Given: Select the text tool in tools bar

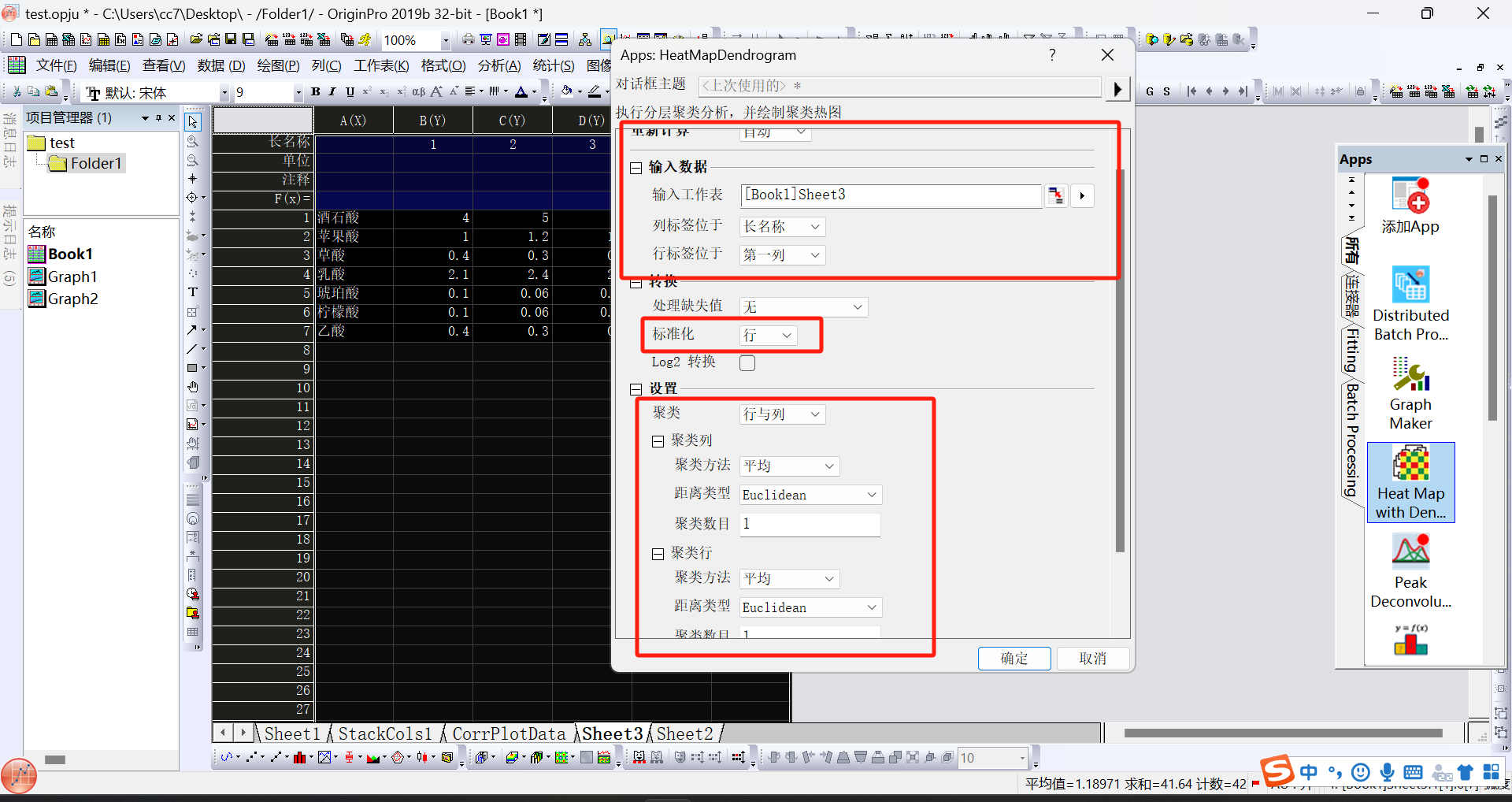Looking at the screenshot, I should [x=193, y=292].
